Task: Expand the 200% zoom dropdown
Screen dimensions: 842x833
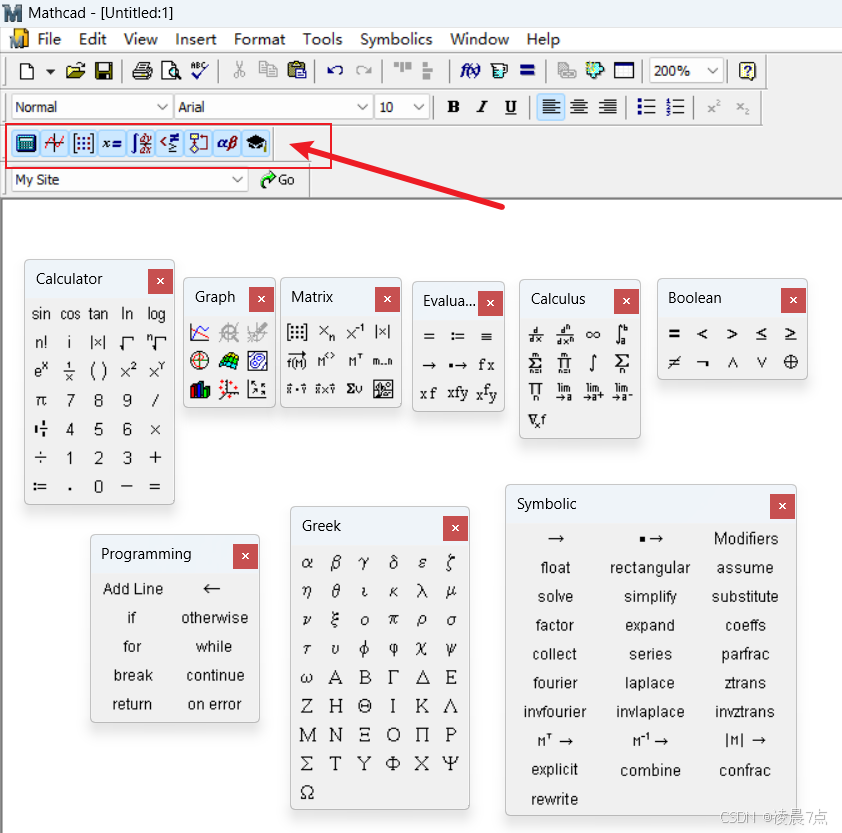Action: point(713,71)
